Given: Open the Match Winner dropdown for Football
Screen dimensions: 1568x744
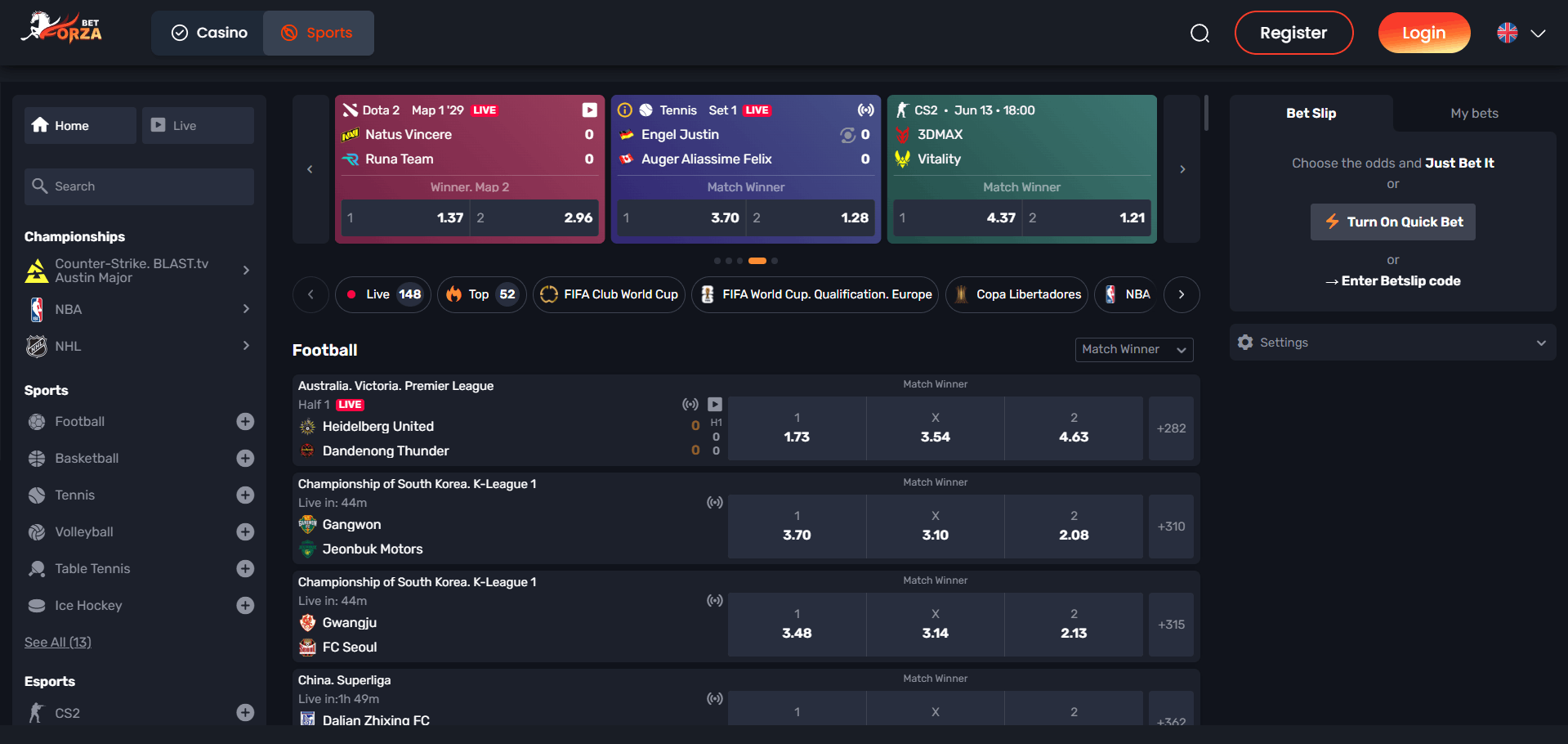Looking at the screenshot, I should (1133, 349).
